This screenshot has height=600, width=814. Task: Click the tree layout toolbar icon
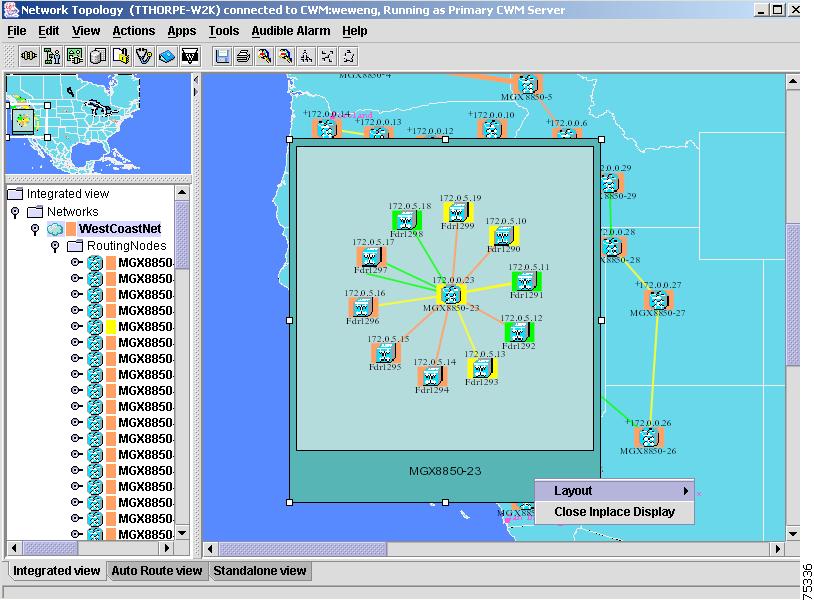coord(307,56)
